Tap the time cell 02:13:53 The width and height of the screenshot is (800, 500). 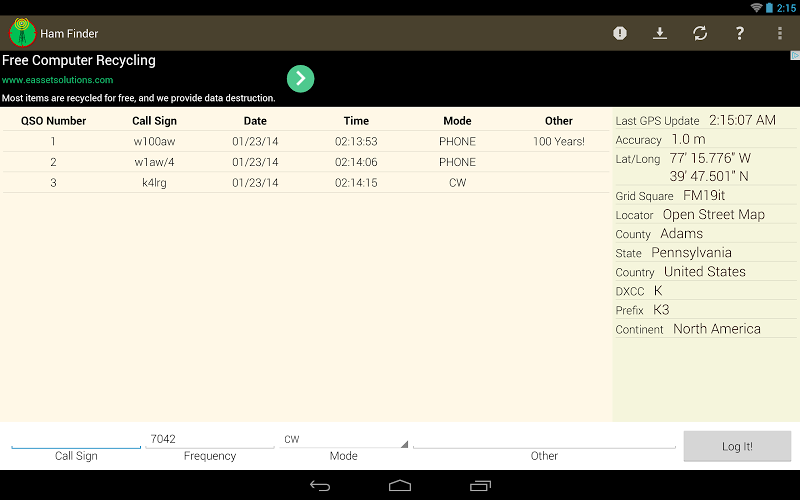[x=356, y=141]
